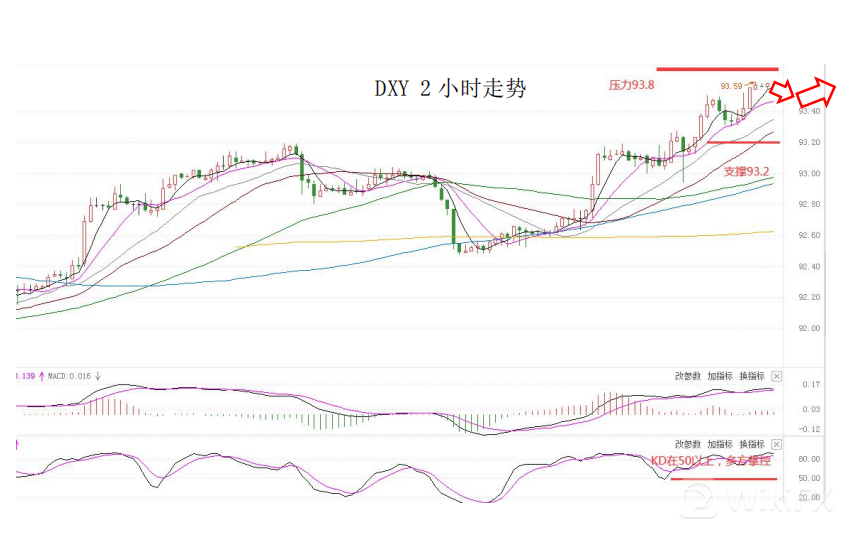Click the 支撑93.2 support label
844x534 pixels.
pos(746,172)
